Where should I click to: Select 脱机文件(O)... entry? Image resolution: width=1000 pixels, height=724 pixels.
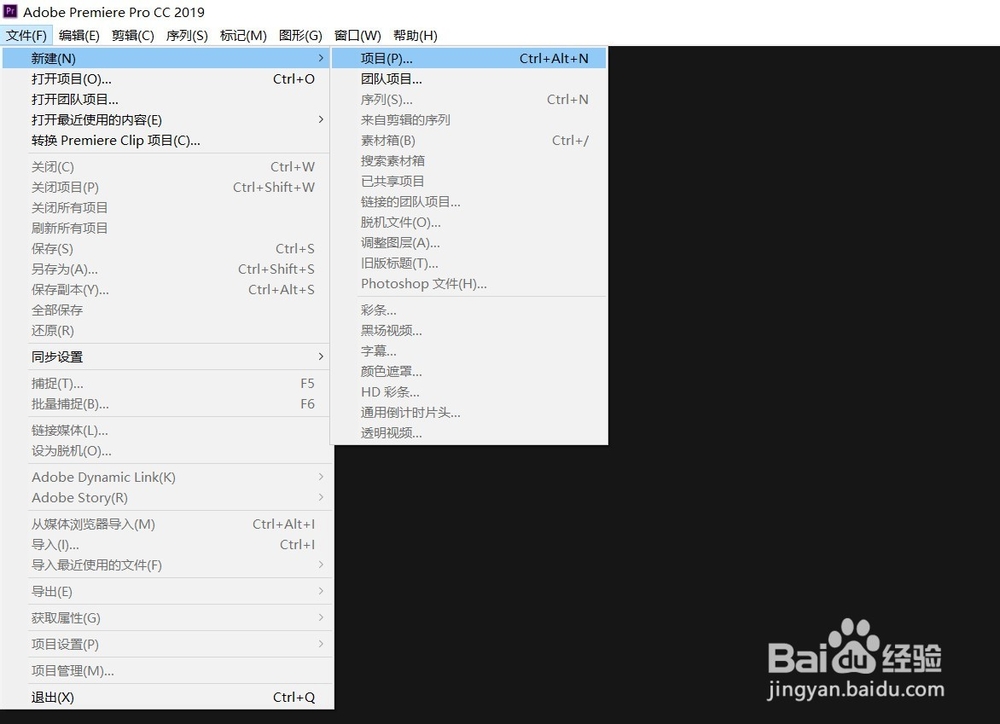point(469,222)
